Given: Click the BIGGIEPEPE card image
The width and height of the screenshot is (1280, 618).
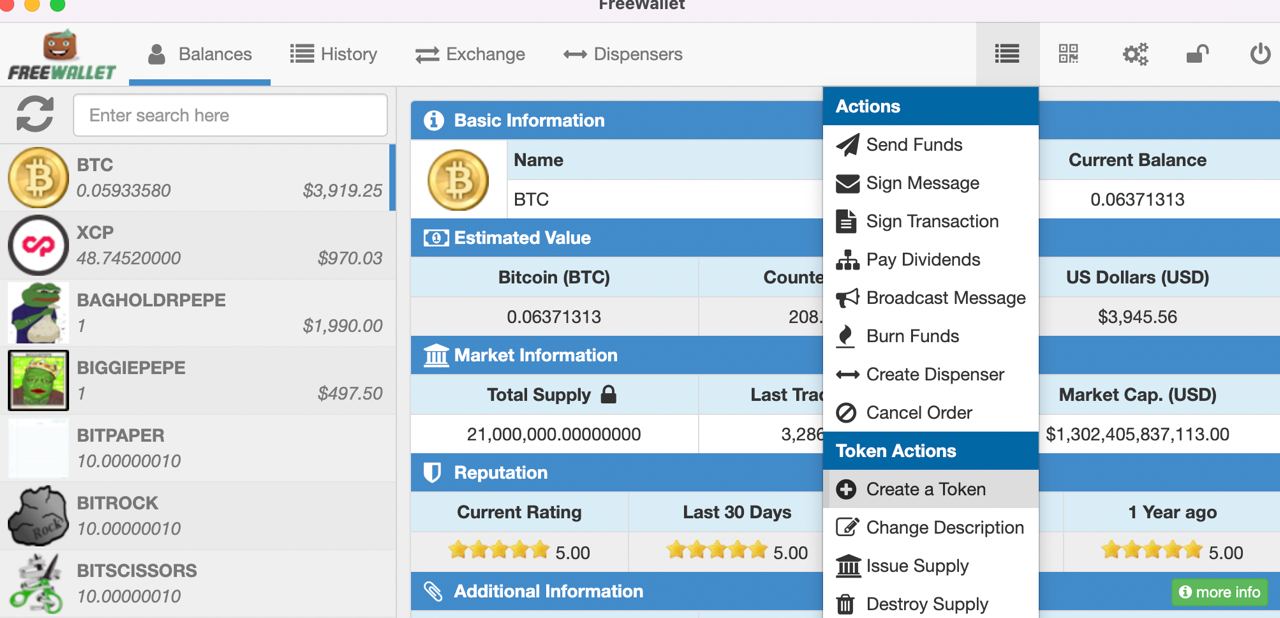Looking at the screenshot, I should point(38,380).
